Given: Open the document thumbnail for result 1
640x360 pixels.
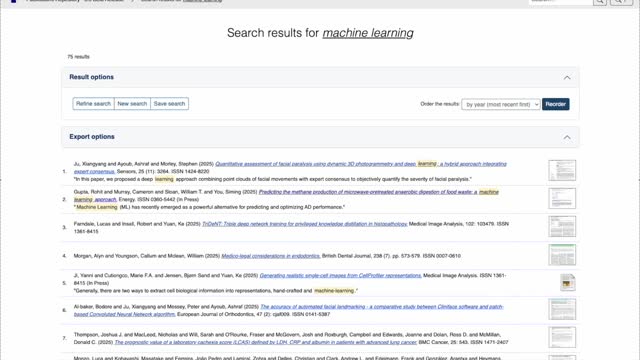Looking at the screenshot, I should click(562, 170).
